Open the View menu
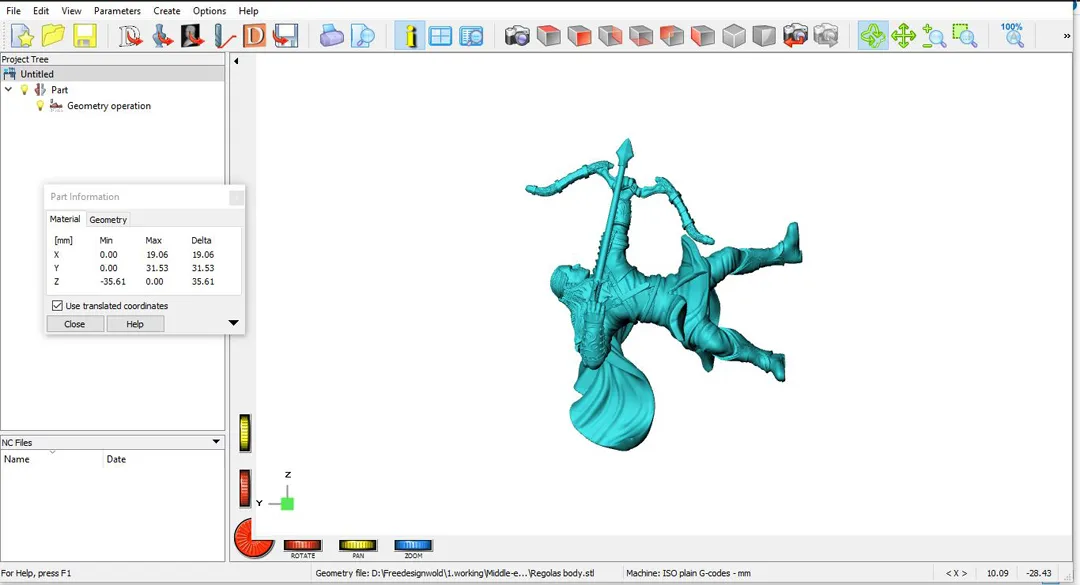The image size is (1080, 585). point(71,11)
